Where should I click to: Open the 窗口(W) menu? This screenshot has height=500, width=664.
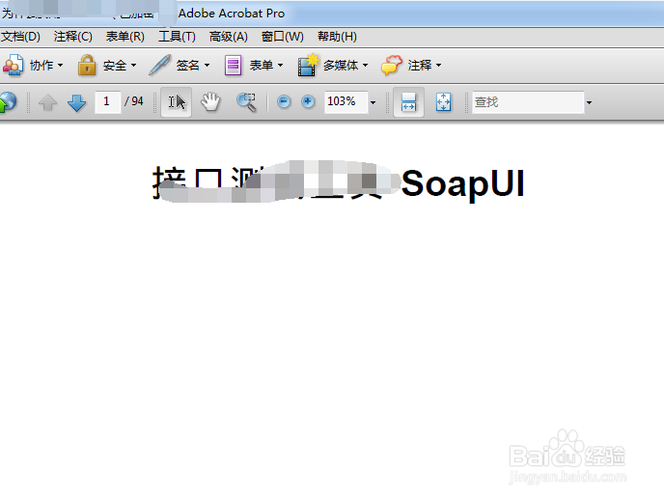click(282, 37)
